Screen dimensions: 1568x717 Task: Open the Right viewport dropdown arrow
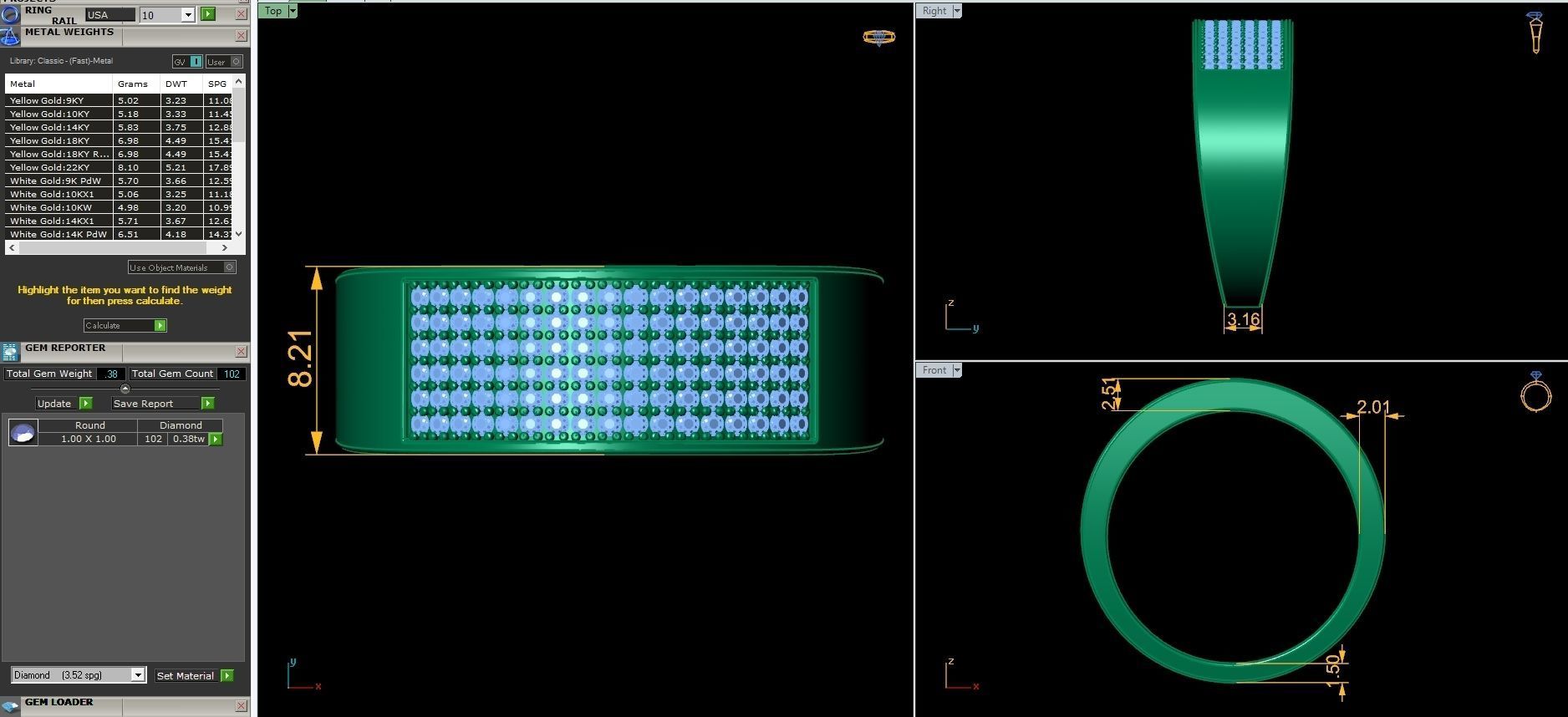957,11
